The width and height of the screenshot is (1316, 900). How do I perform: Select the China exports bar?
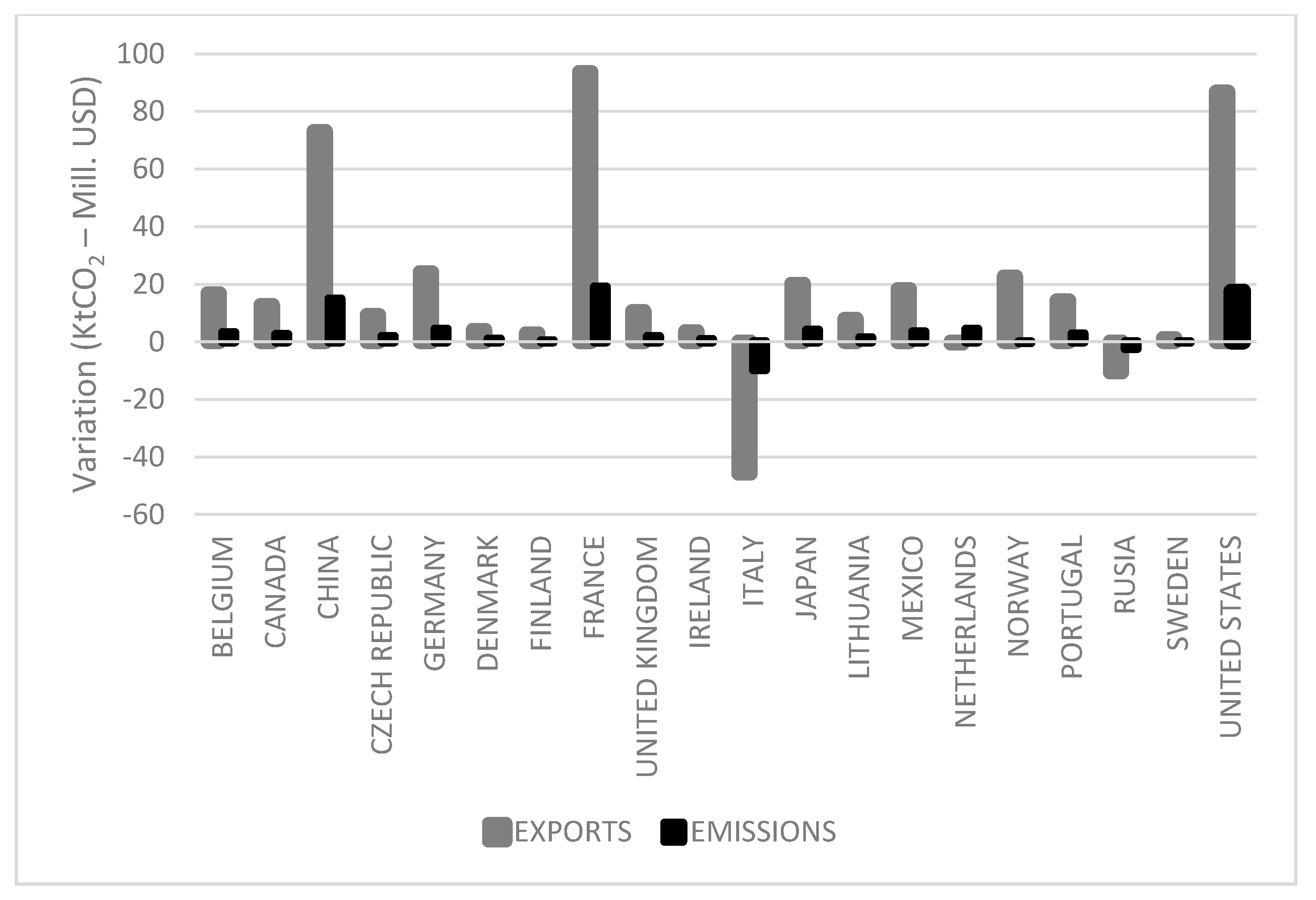(x=320, y=236)
